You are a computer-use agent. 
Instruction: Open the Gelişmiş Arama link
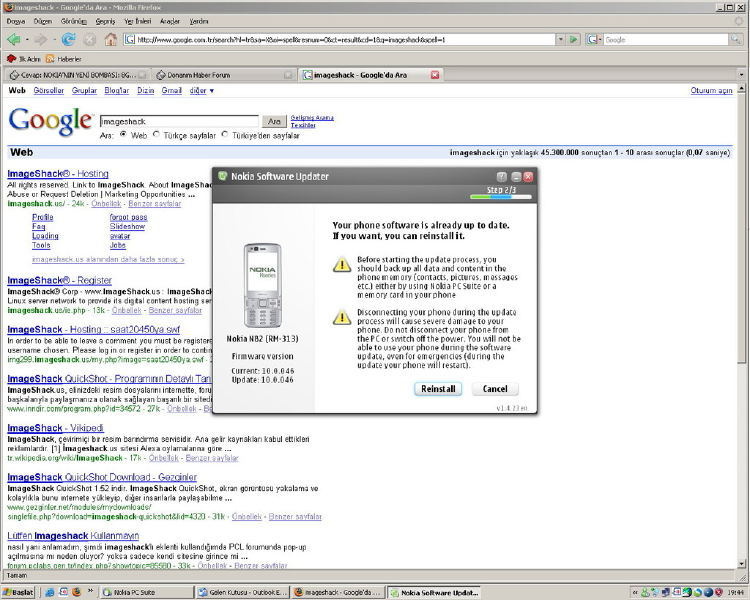pos(312,118)
